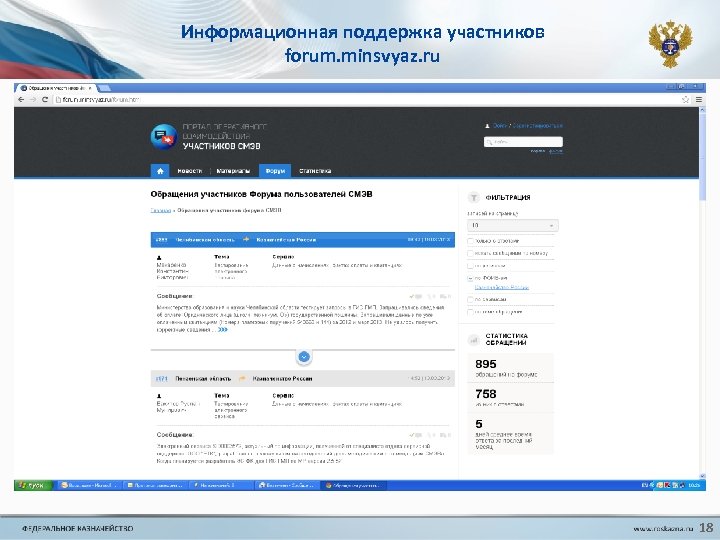
Task: Open appeal number #271 link
Action: coord(161,378)
